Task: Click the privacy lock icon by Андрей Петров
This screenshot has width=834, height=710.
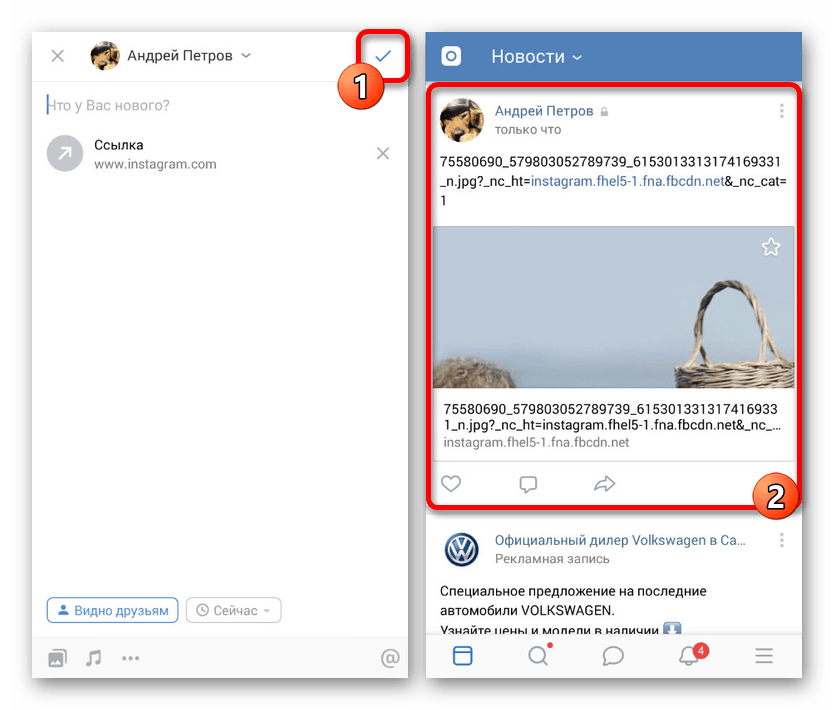Action: pos(604,112)
